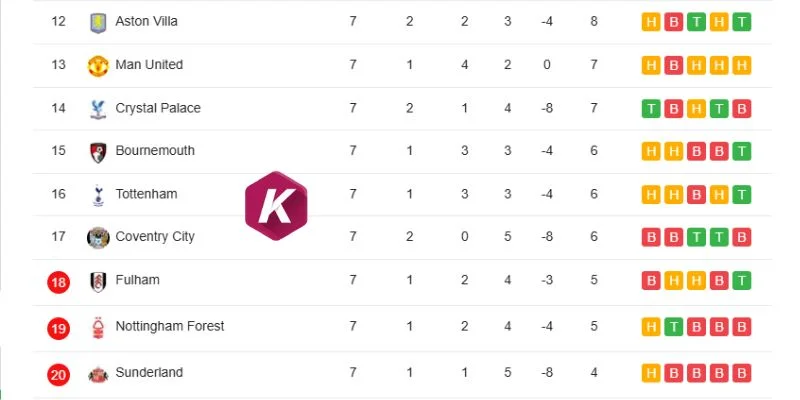Click the Coventry City club crest
Image resolution: width=800 pixels, height=400 pixels.
click(98, 238)
